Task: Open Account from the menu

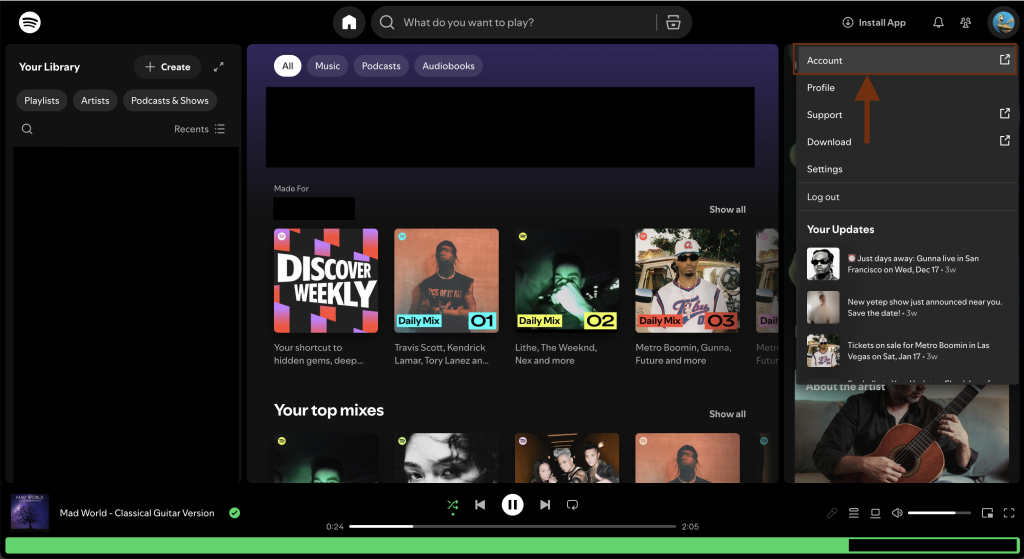Action: coord(905,60)
